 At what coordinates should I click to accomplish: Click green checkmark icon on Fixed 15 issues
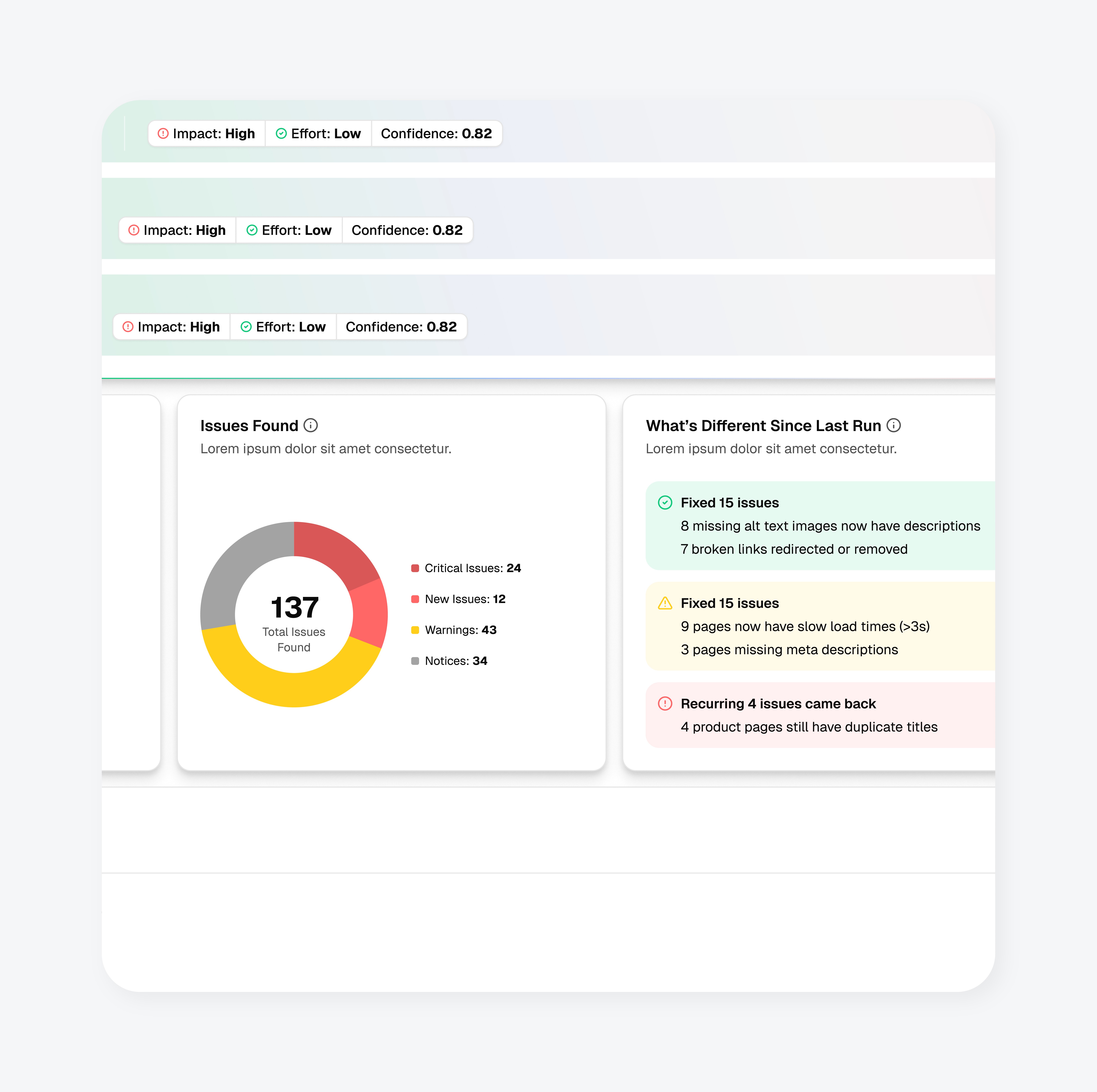tap(665, 503)
